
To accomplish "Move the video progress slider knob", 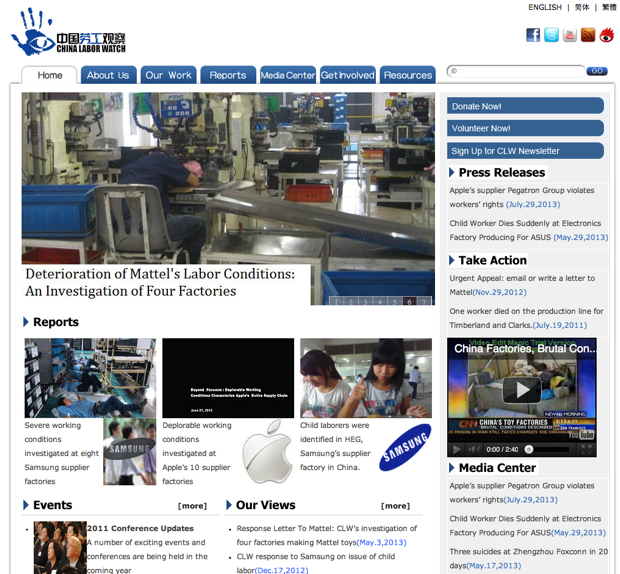I will click(529, 449).
